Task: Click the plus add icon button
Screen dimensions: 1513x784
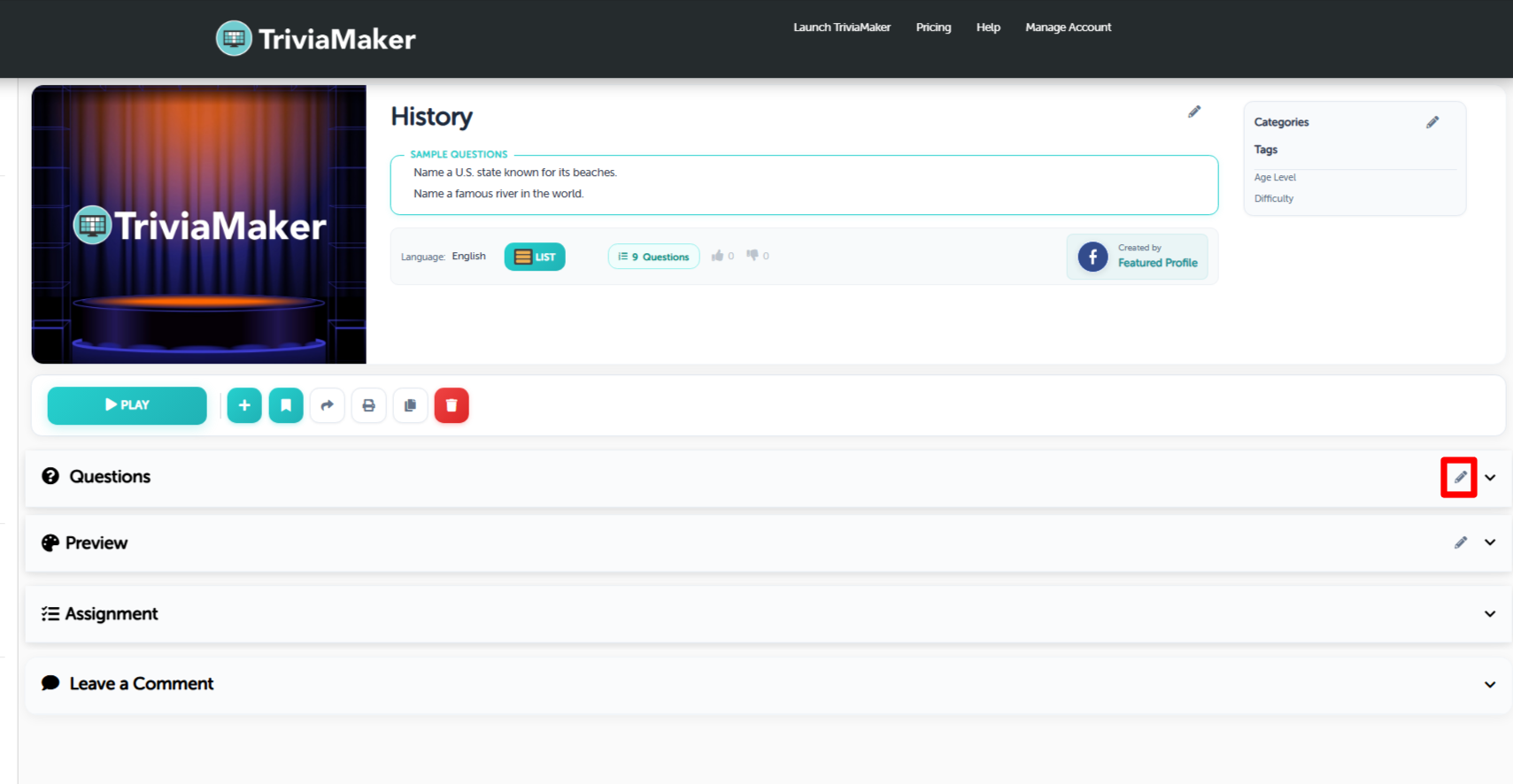Action: tap(244, 405)
